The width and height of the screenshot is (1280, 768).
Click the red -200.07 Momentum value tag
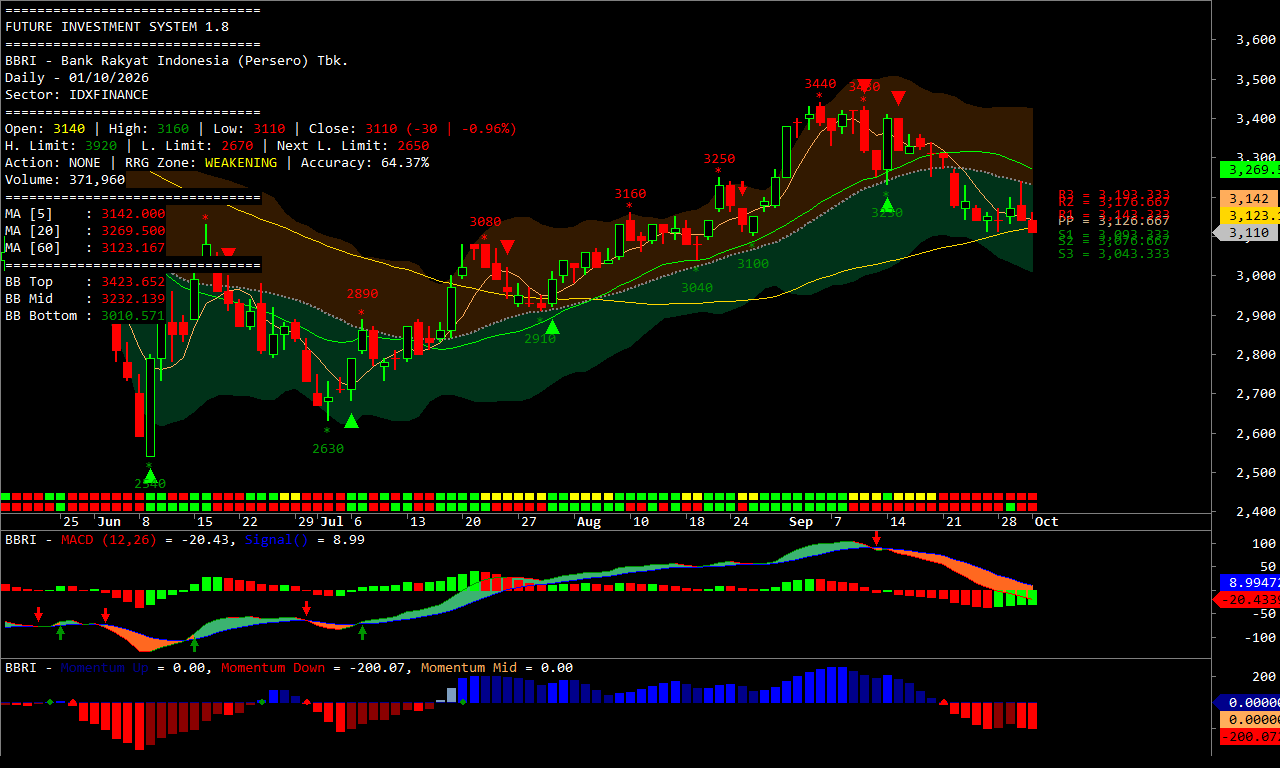point(1250,736)
